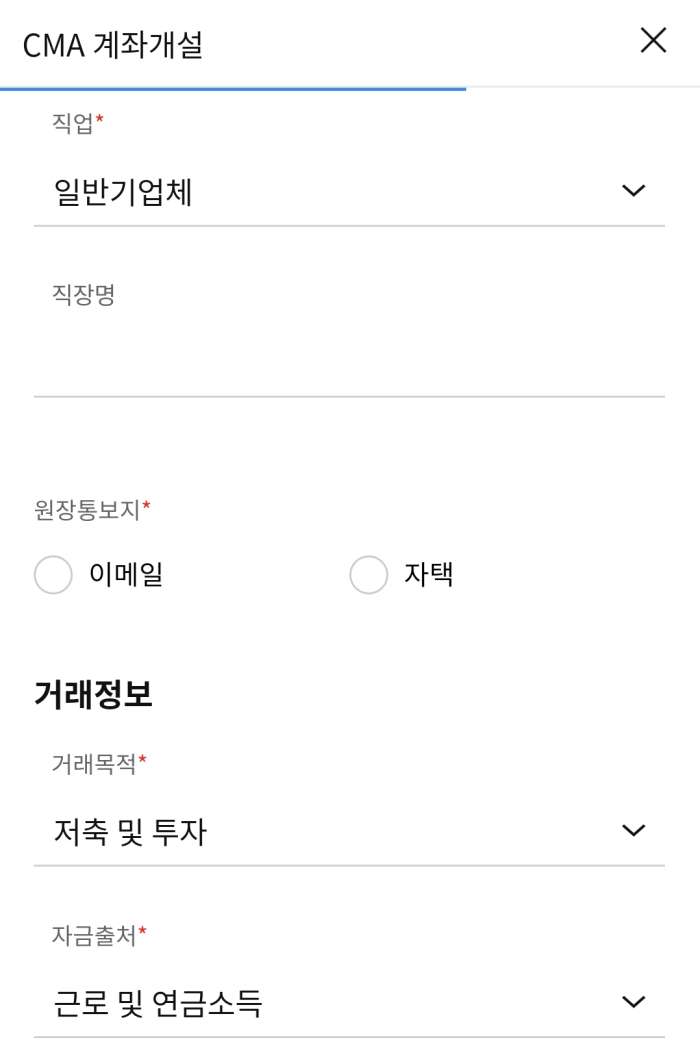Click the 거래정보 section header
700x1040 pixels.
(x=91, y=693)
